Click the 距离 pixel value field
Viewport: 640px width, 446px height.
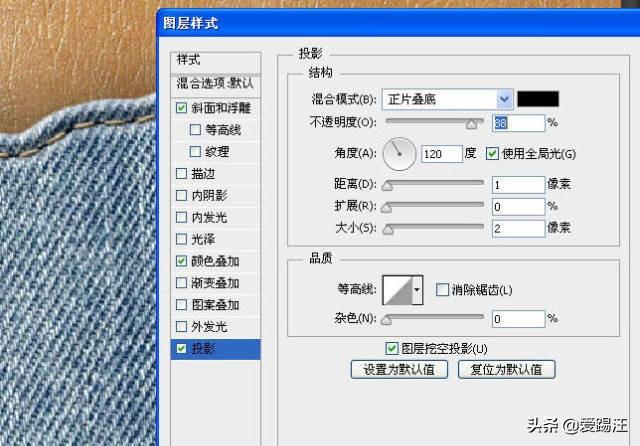pos(518,185)
